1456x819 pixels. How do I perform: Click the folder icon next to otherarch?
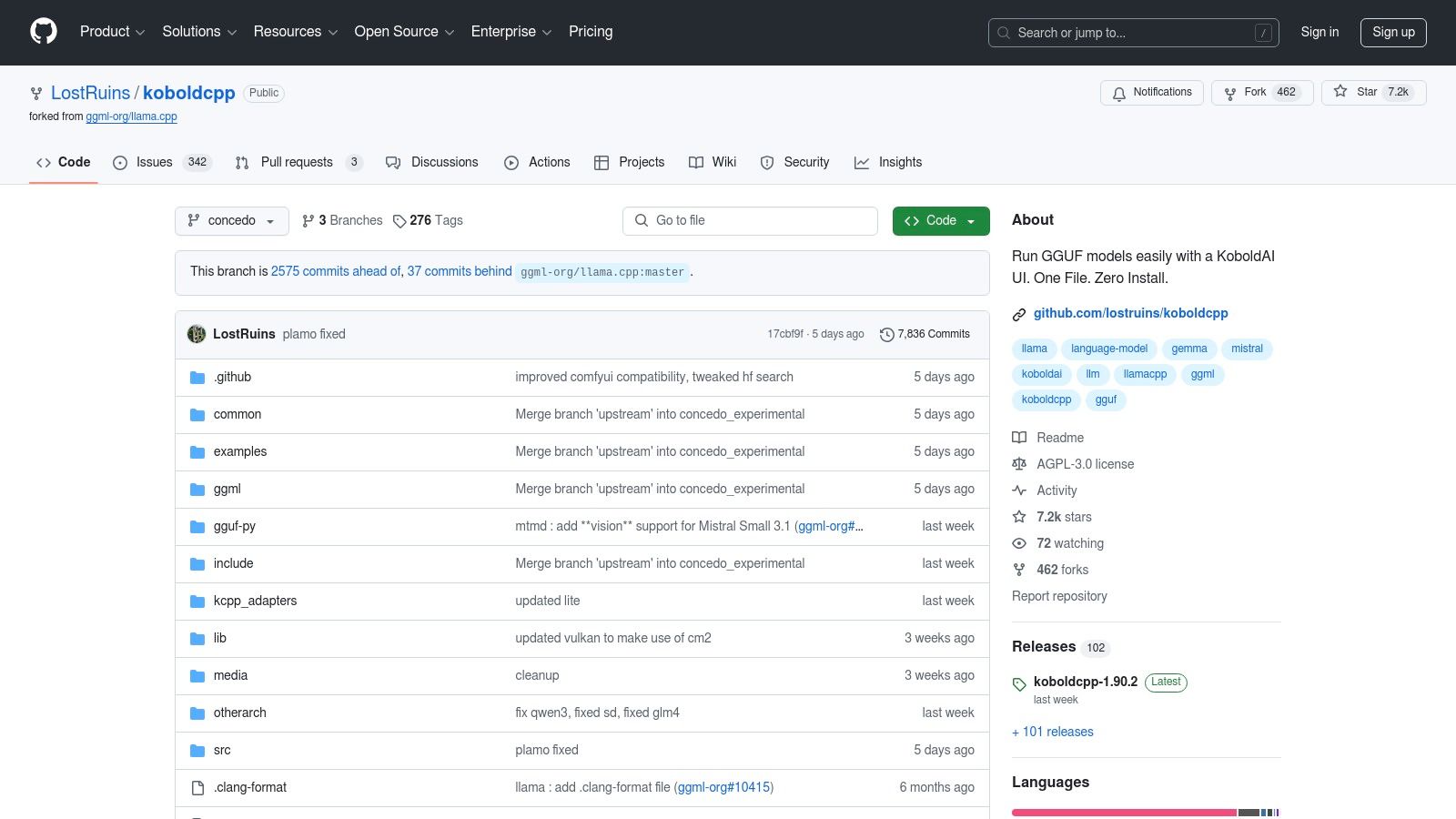point(197,713)
